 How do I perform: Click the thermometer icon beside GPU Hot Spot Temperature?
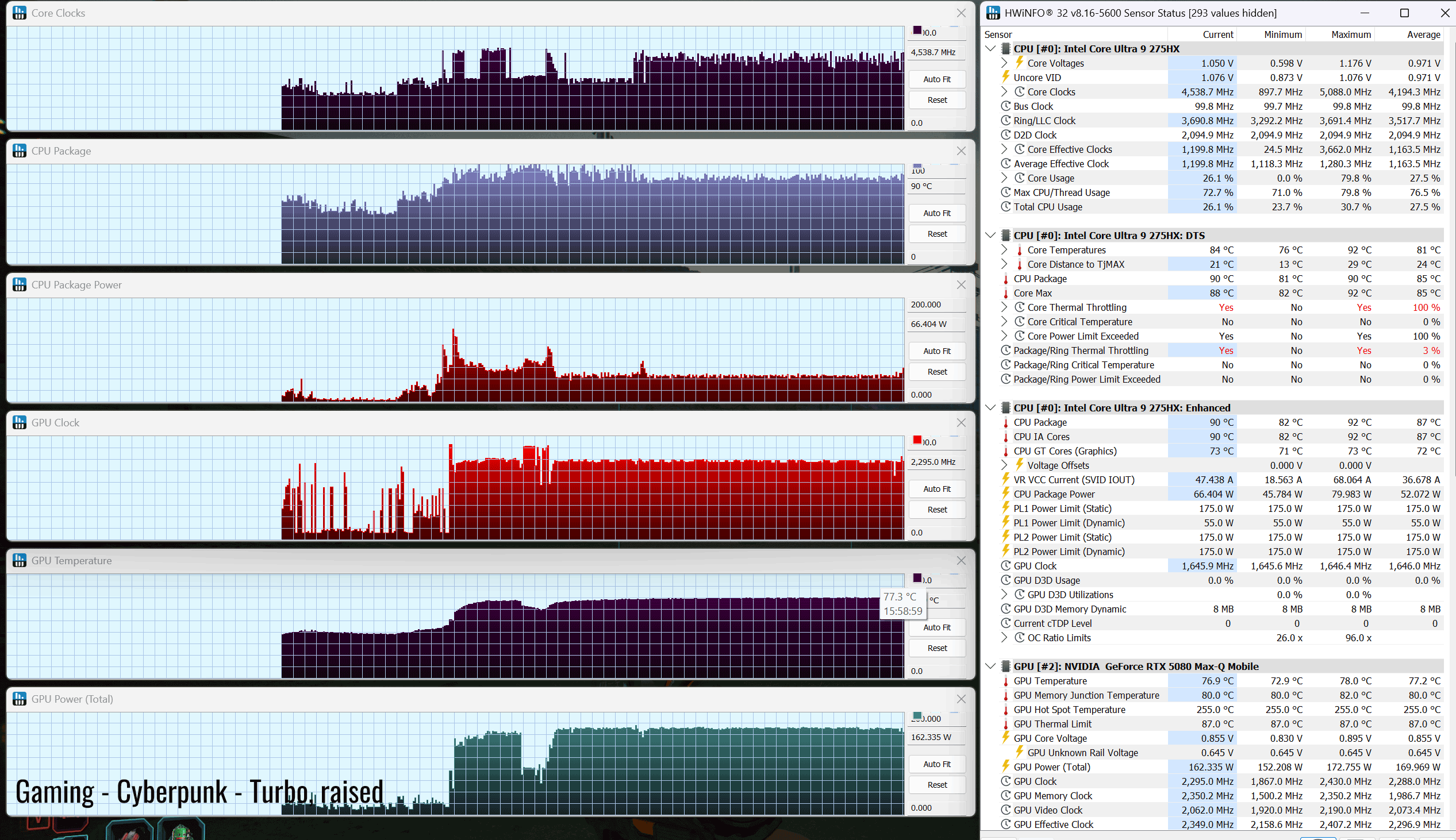coord(1006,710)
